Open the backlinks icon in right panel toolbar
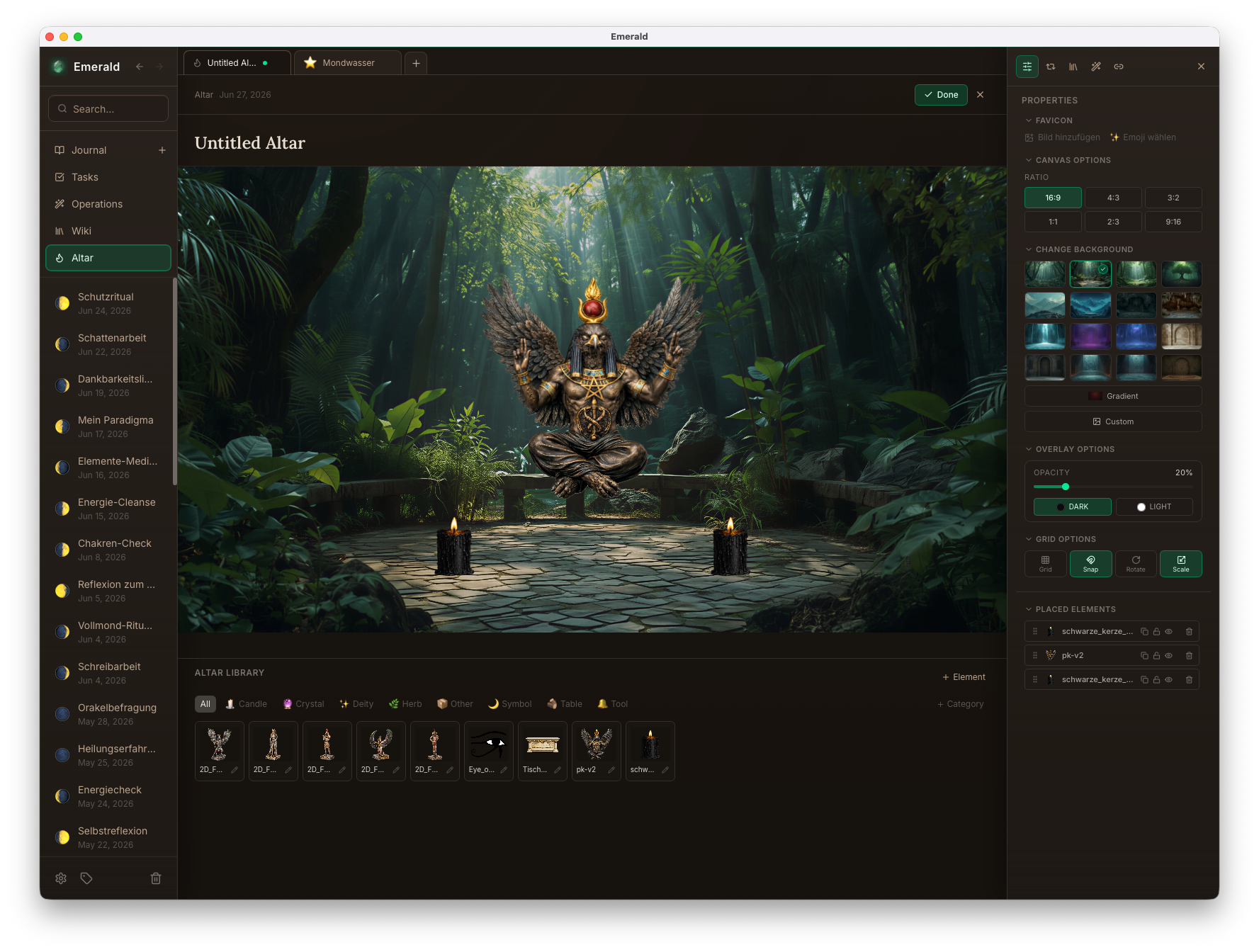The width and height of the screenshot is (1259, 952). click(x=1119, y=67)
